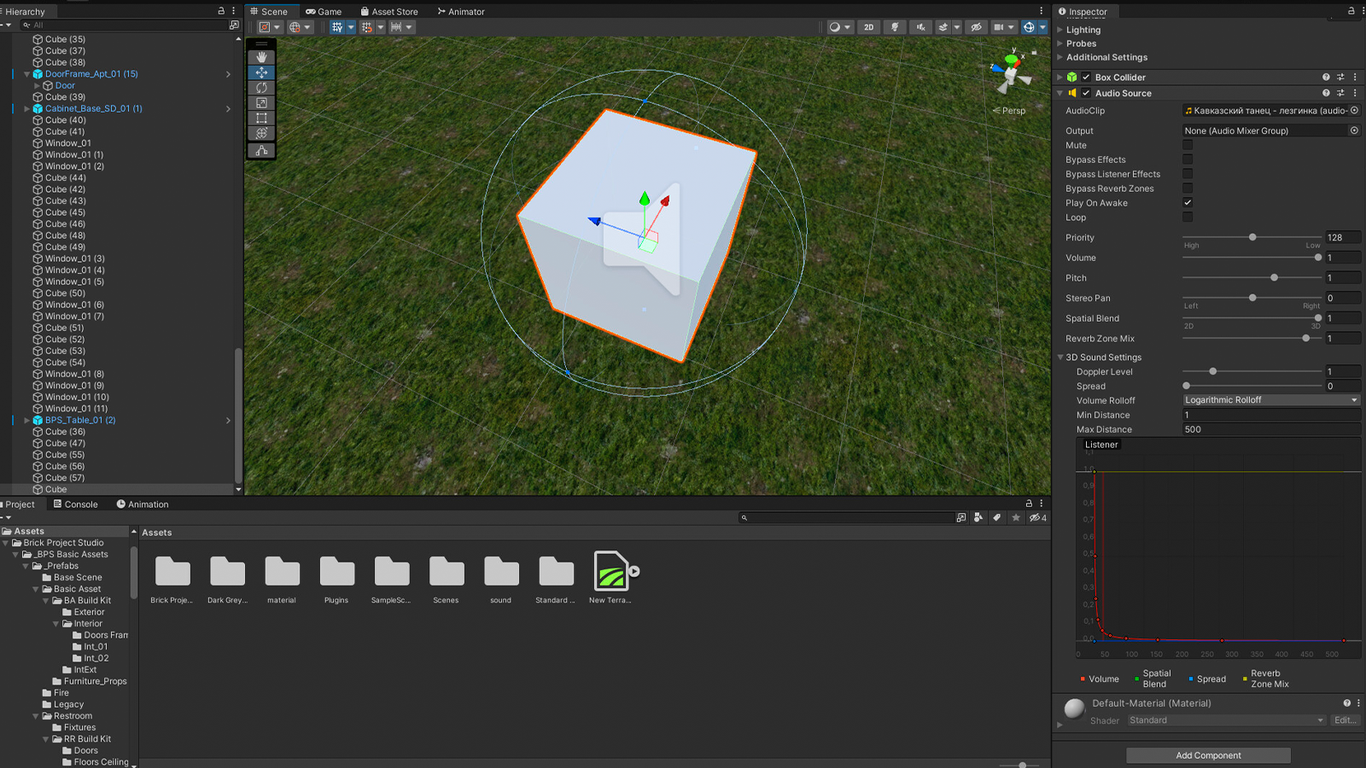Click the favorites star icon in Project panel

click(1016, 518)
